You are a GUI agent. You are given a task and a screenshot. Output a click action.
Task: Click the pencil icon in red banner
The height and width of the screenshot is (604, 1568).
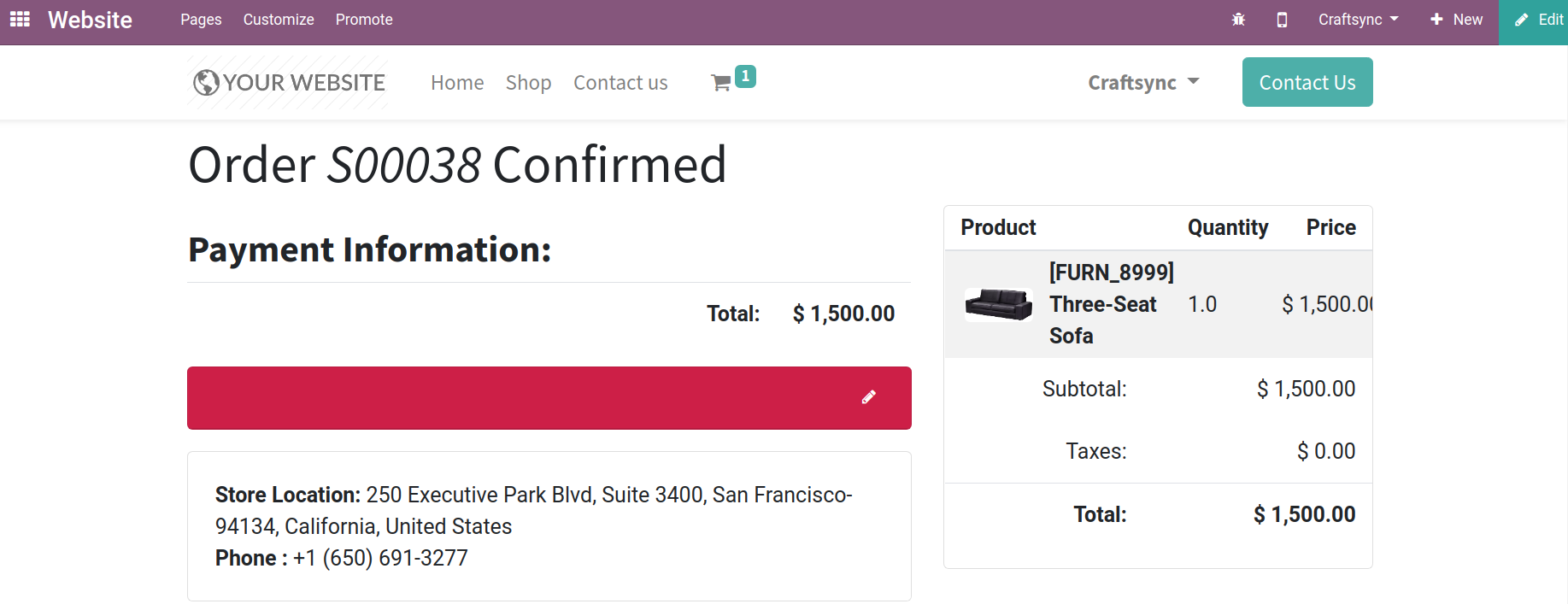[868, 397]
